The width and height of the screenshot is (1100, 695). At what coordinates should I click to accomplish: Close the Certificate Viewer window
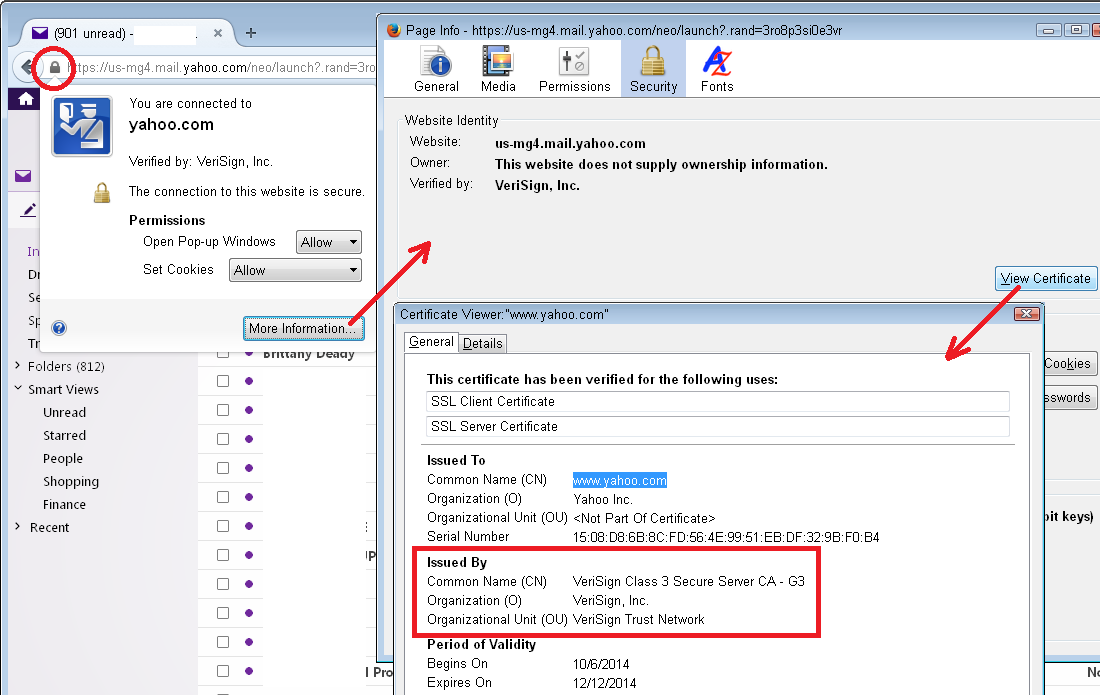[1026, 313]
